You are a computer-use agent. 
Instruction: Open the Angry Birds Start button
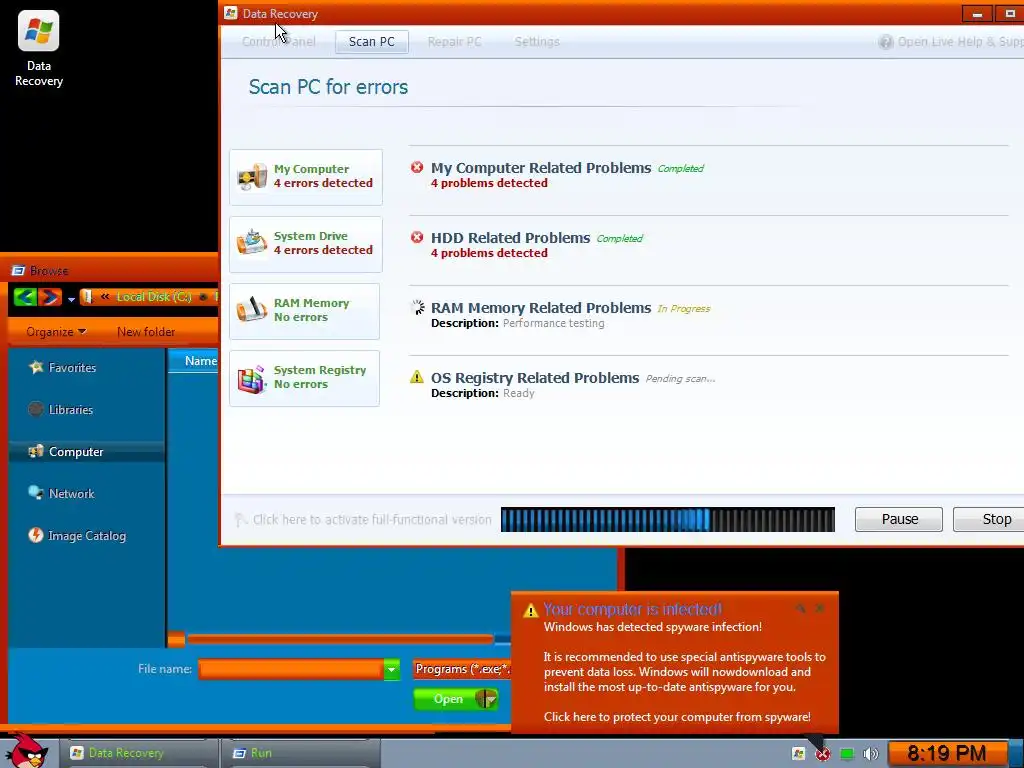click(x=26, y=751)
